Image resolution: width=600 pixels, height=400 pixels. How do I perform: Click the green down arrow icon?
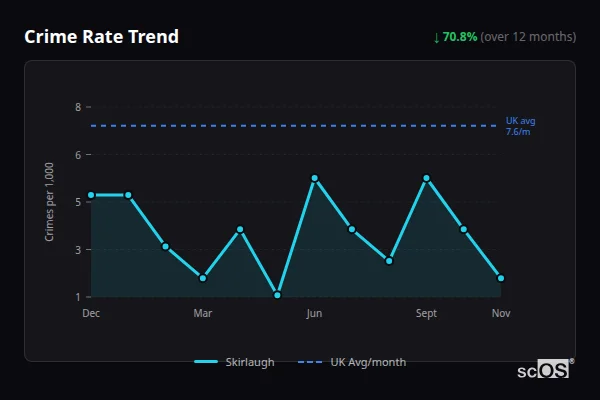[x=437, y=38]
